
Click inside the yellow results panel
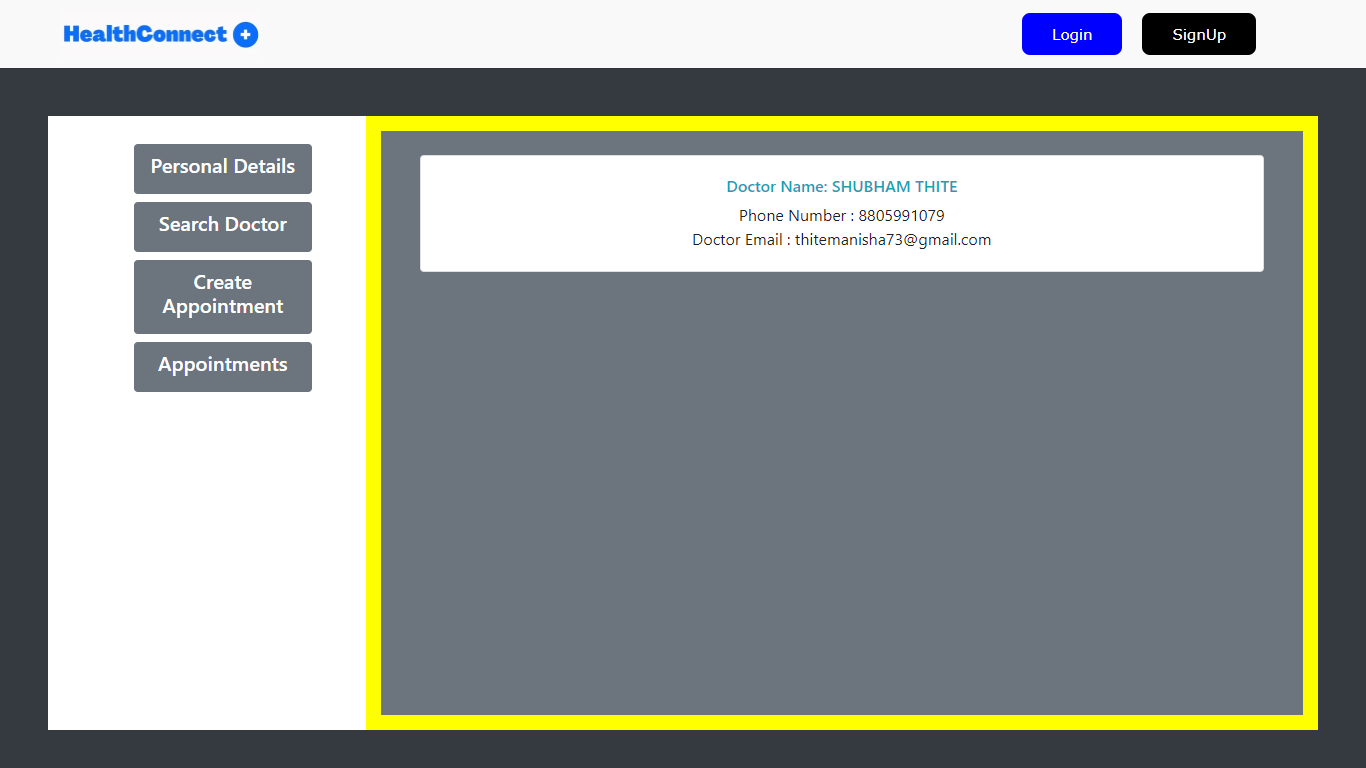pyautogui.click(x=841, y=500)
